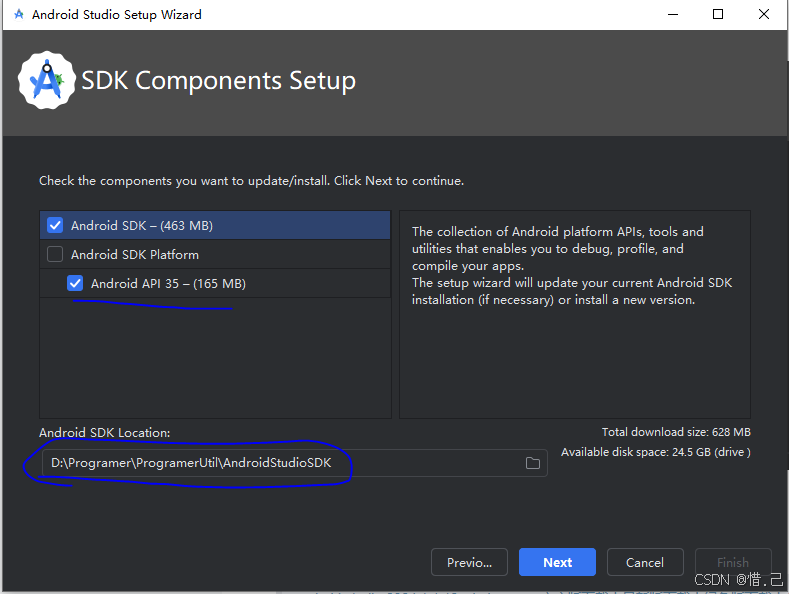The width and height of the screenshot is (789, 594).
Task: Select the Android SDK Platform row
Action: coord(215,254)
